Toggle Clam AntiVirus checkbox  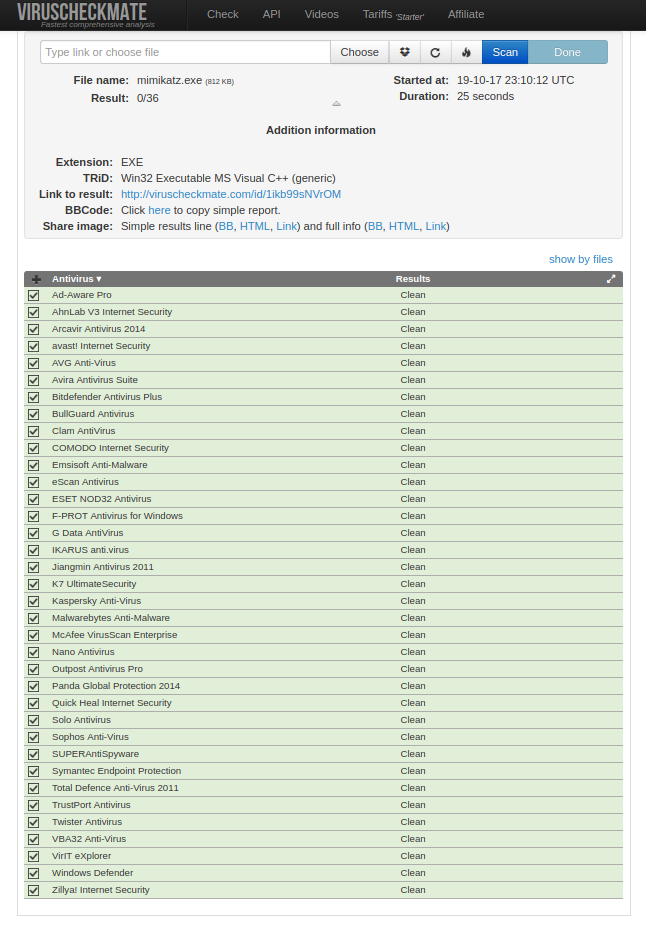click(x=34, y=431)
